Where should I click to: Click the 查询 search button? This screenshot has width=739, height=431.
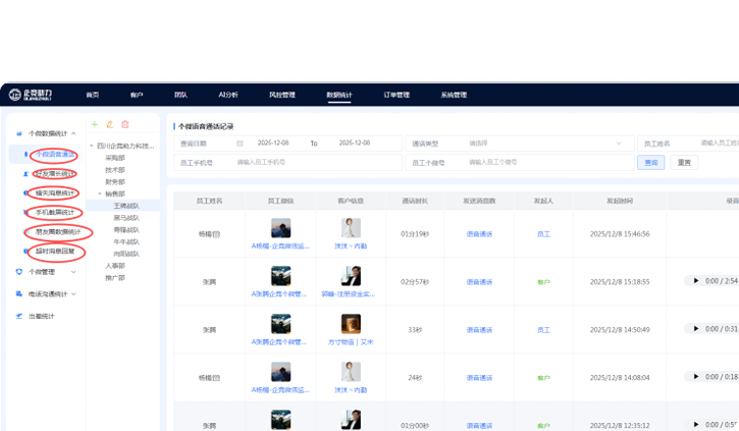(651, 162)
